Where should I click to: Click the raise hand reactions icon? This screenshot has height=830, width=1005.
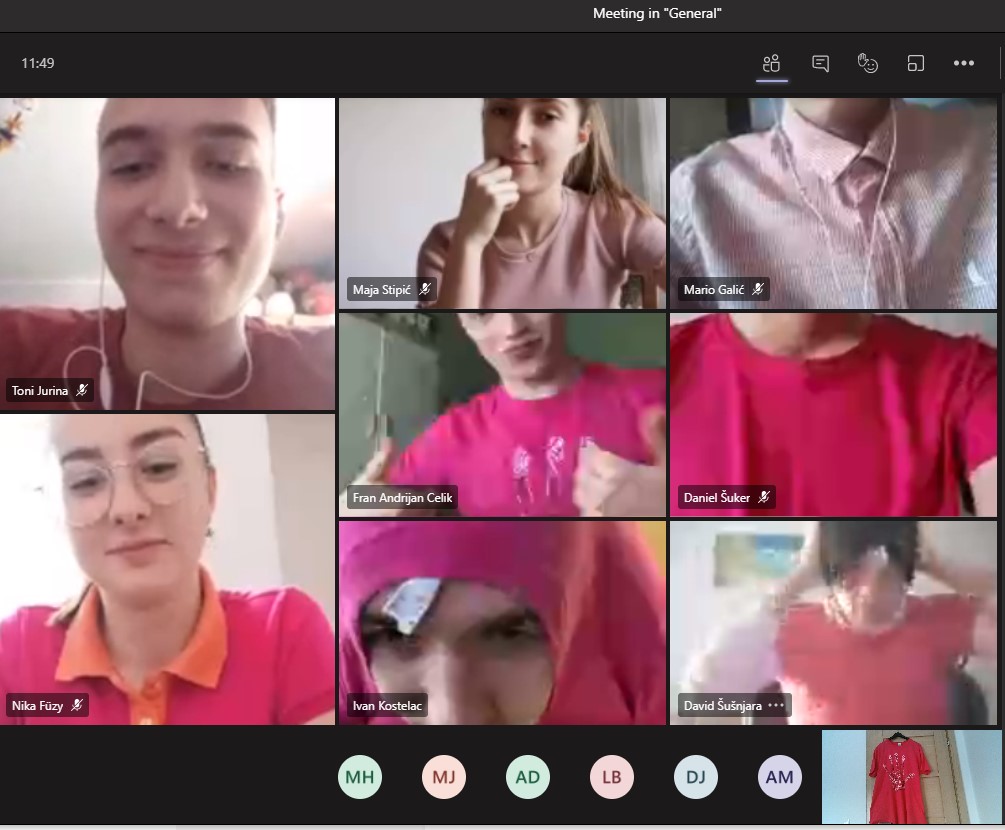coord(867,64)
